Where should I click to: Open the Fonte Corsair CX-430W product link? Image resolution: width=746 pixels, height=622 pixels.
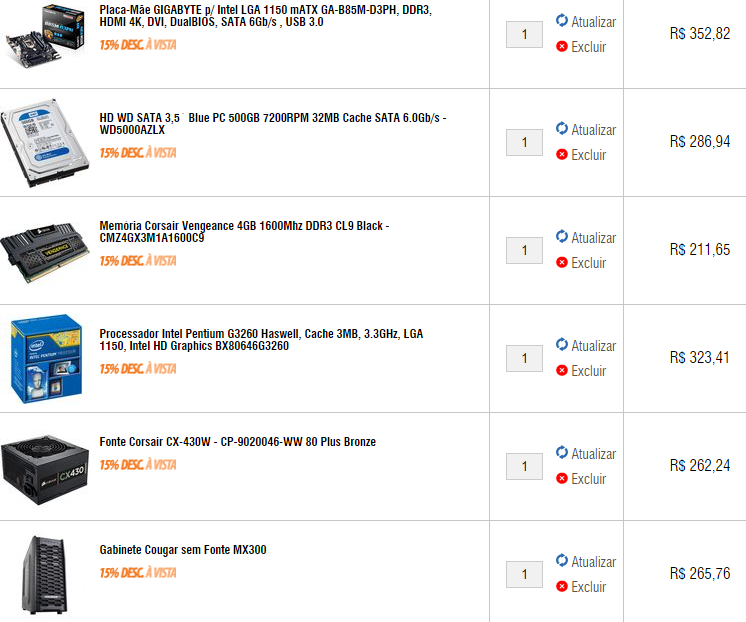(237, 442)
